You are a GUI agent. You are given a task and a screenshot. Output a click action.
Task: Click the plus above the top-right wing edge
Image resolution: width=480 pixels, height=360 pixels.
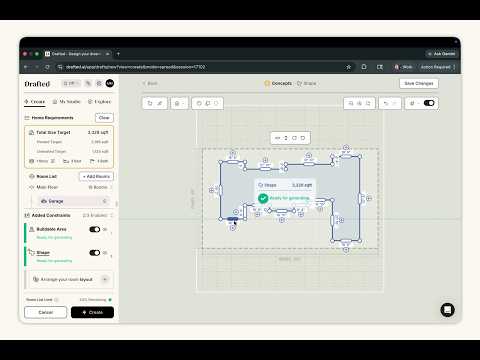click(x=346, y=147)
